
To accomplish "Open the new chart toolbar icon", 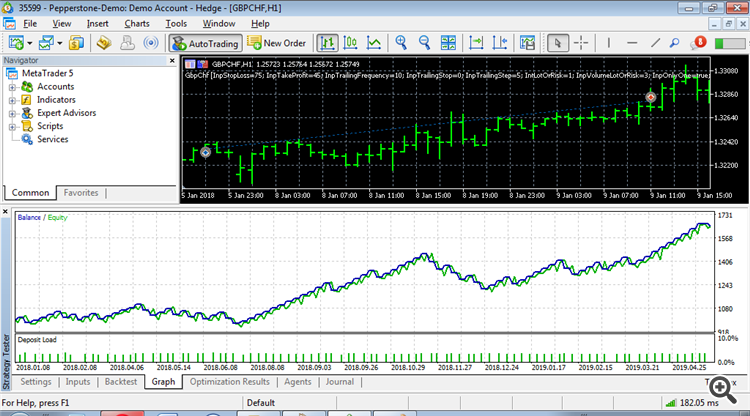I will (16, 43).
